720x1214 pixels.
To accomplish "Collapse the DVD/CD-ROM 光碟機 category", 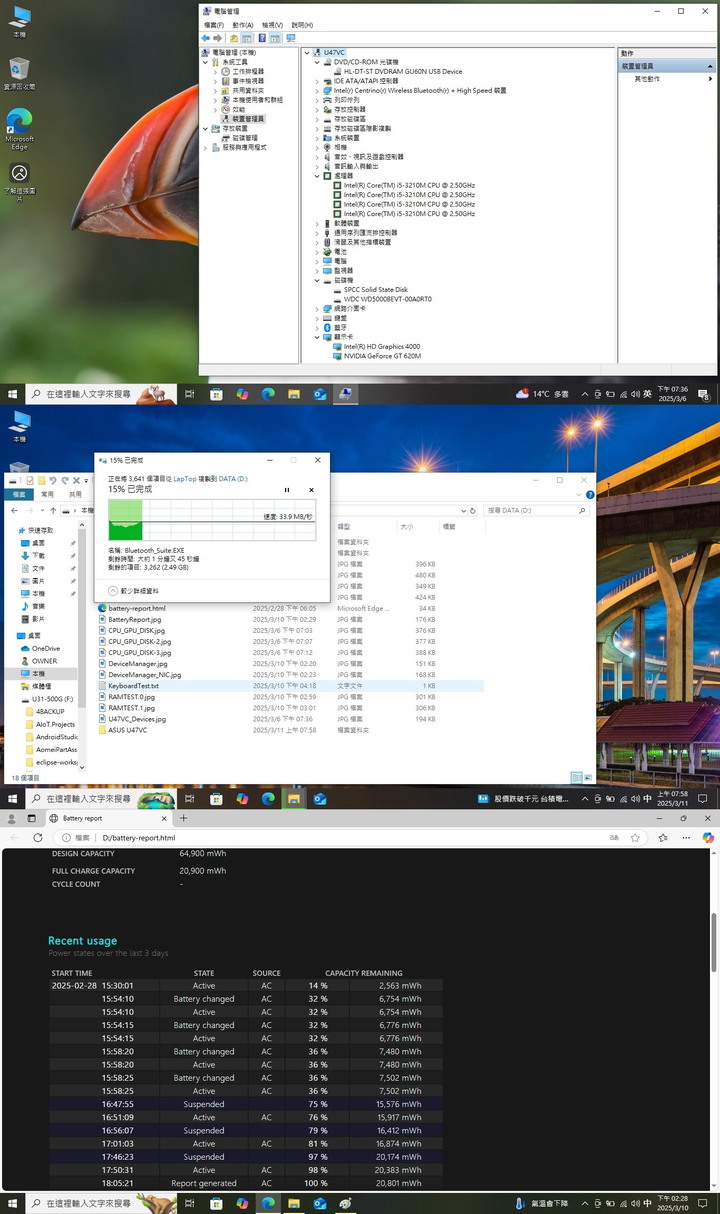I will [317, 62].
